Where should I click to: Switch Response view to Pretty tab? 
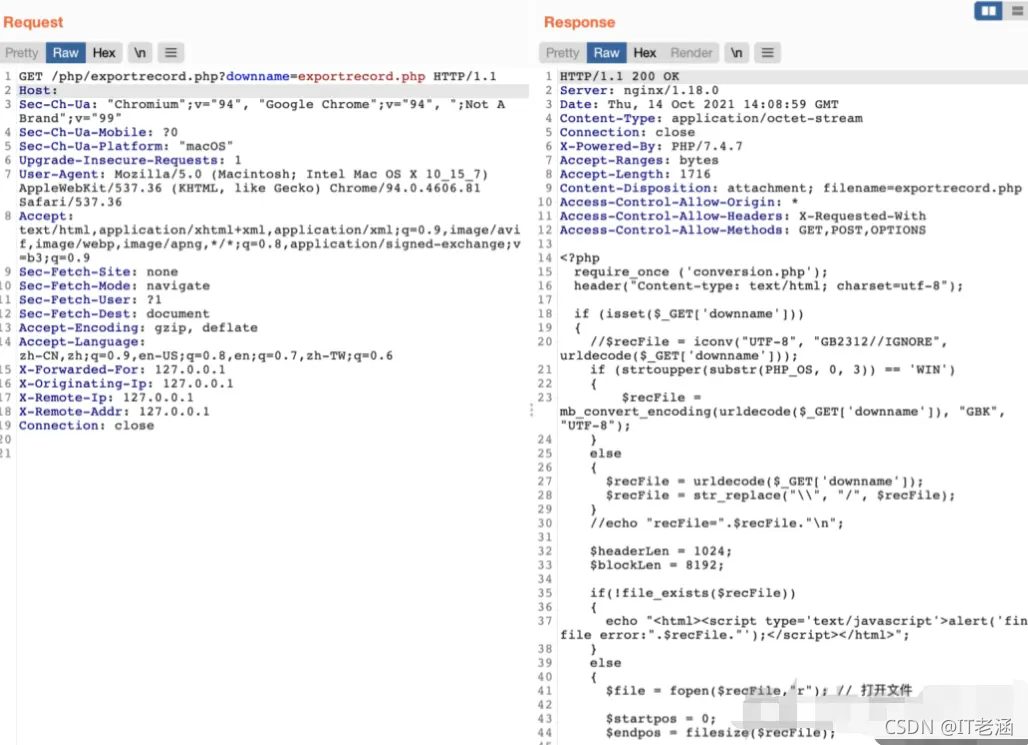click(x=563, y=52)
